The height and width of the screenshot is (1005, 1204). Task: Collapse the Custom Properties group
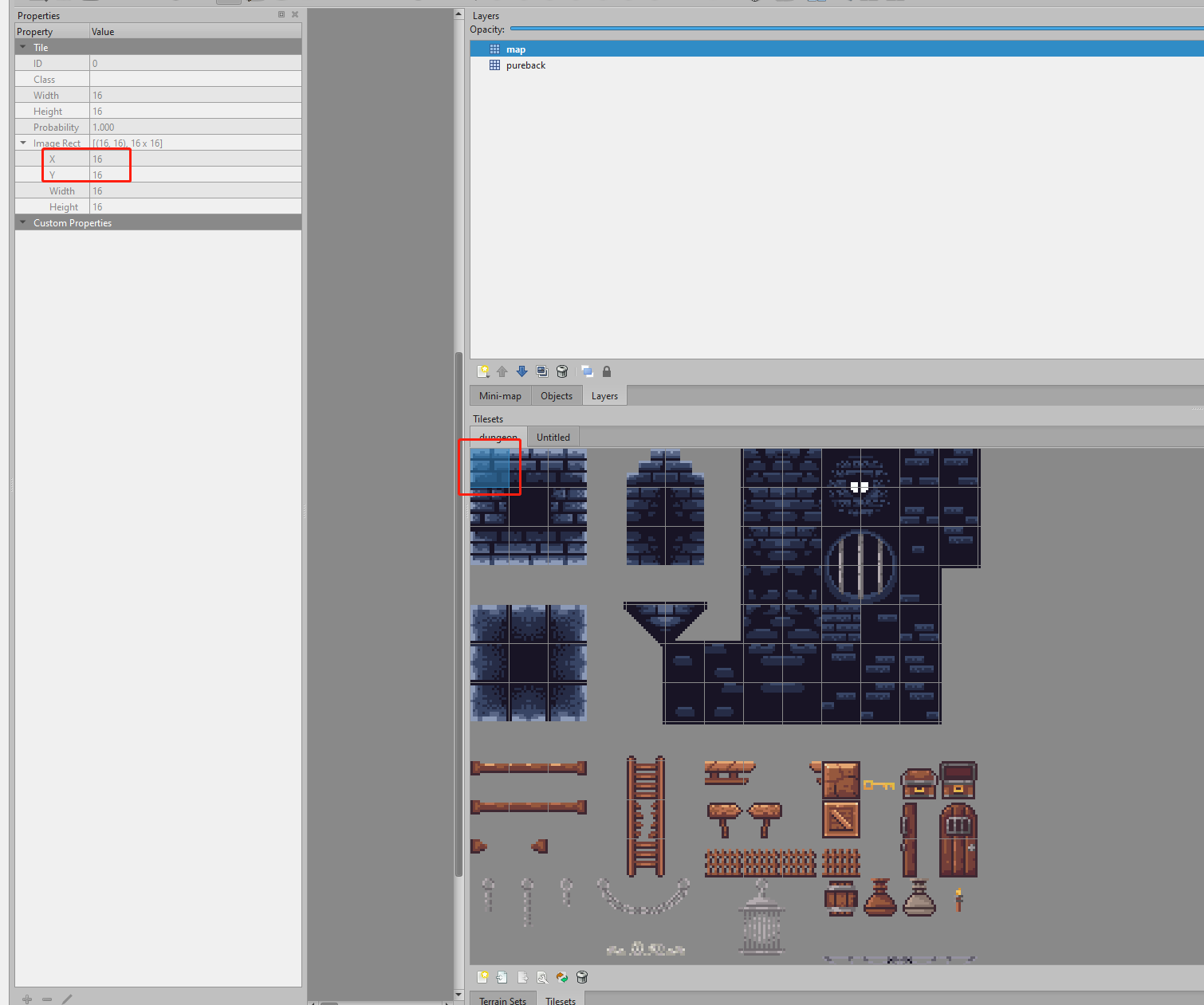click(22, 222)
